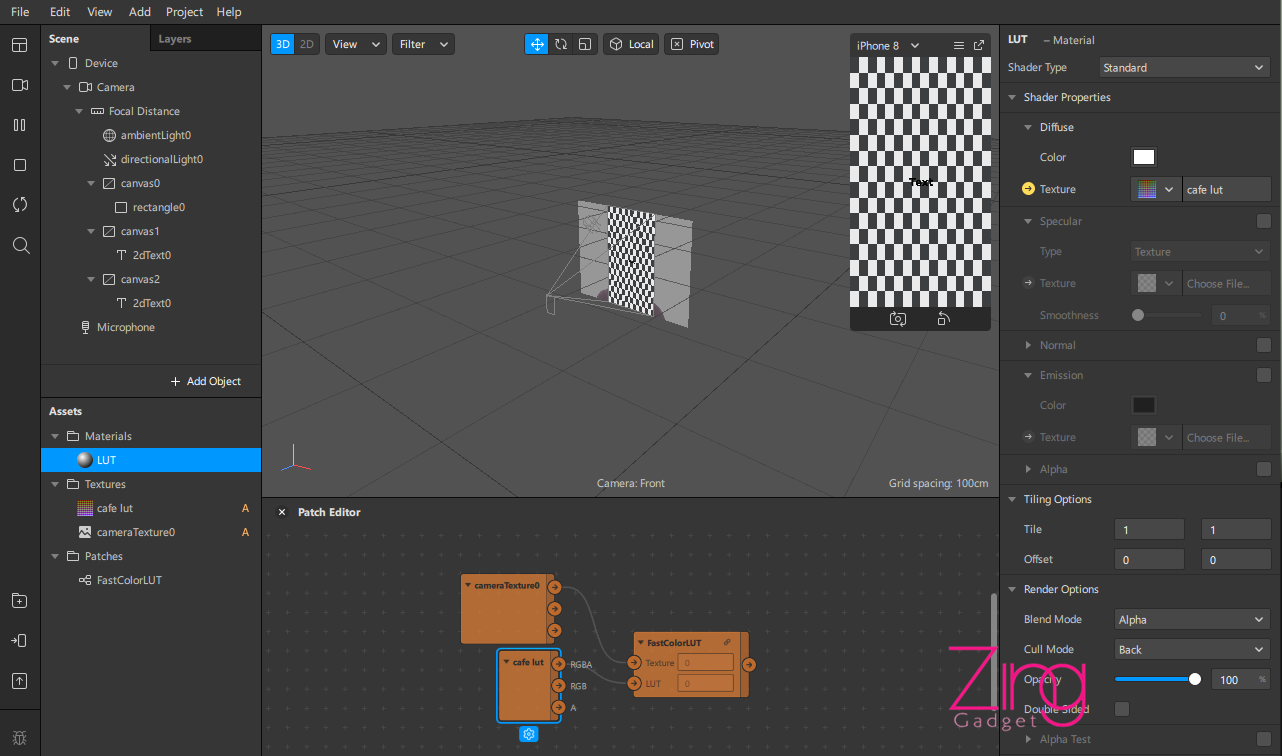Pop out the simulator preview window
This screenshot has height=756, width=1282.
pos(979,45)
